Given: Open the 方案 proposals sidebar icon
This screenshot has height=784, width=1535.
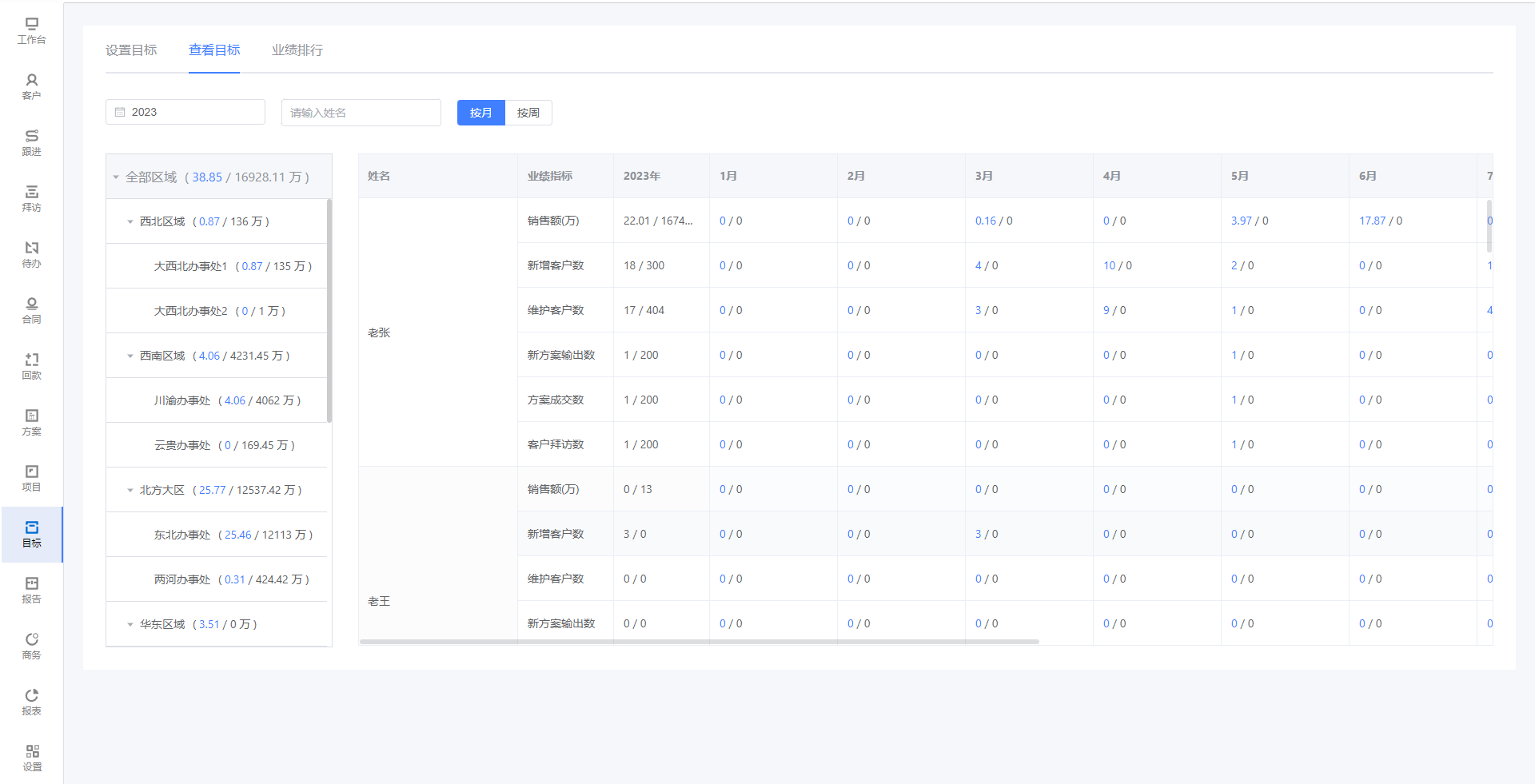Looking at the screenshot, I should coord(32,422).
